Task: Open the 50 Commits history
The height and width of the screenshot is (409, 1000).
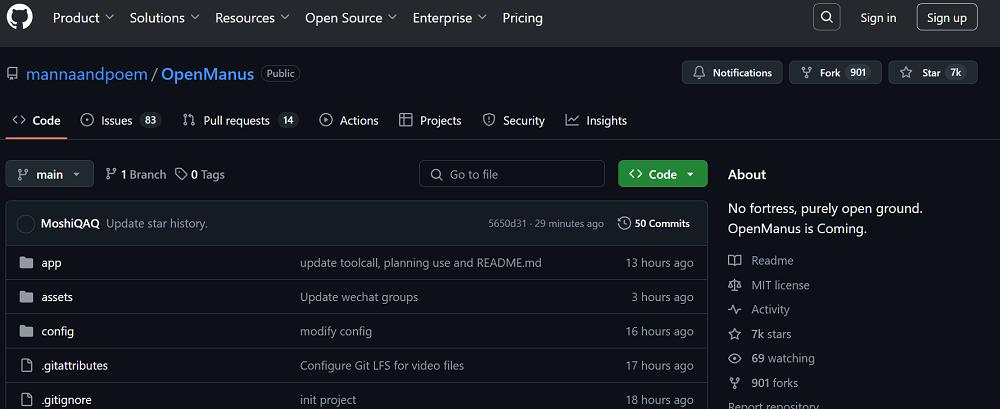Action: pyautogui.click(x=654, y=223)
